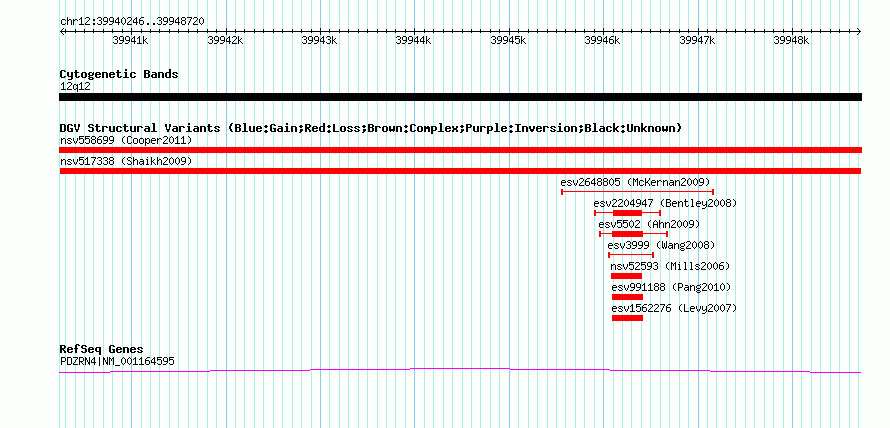Click the 39945k ruler tick label
The width and height of the screenshot is (890, 428).
pyautogui.click(x=509, y=41)
